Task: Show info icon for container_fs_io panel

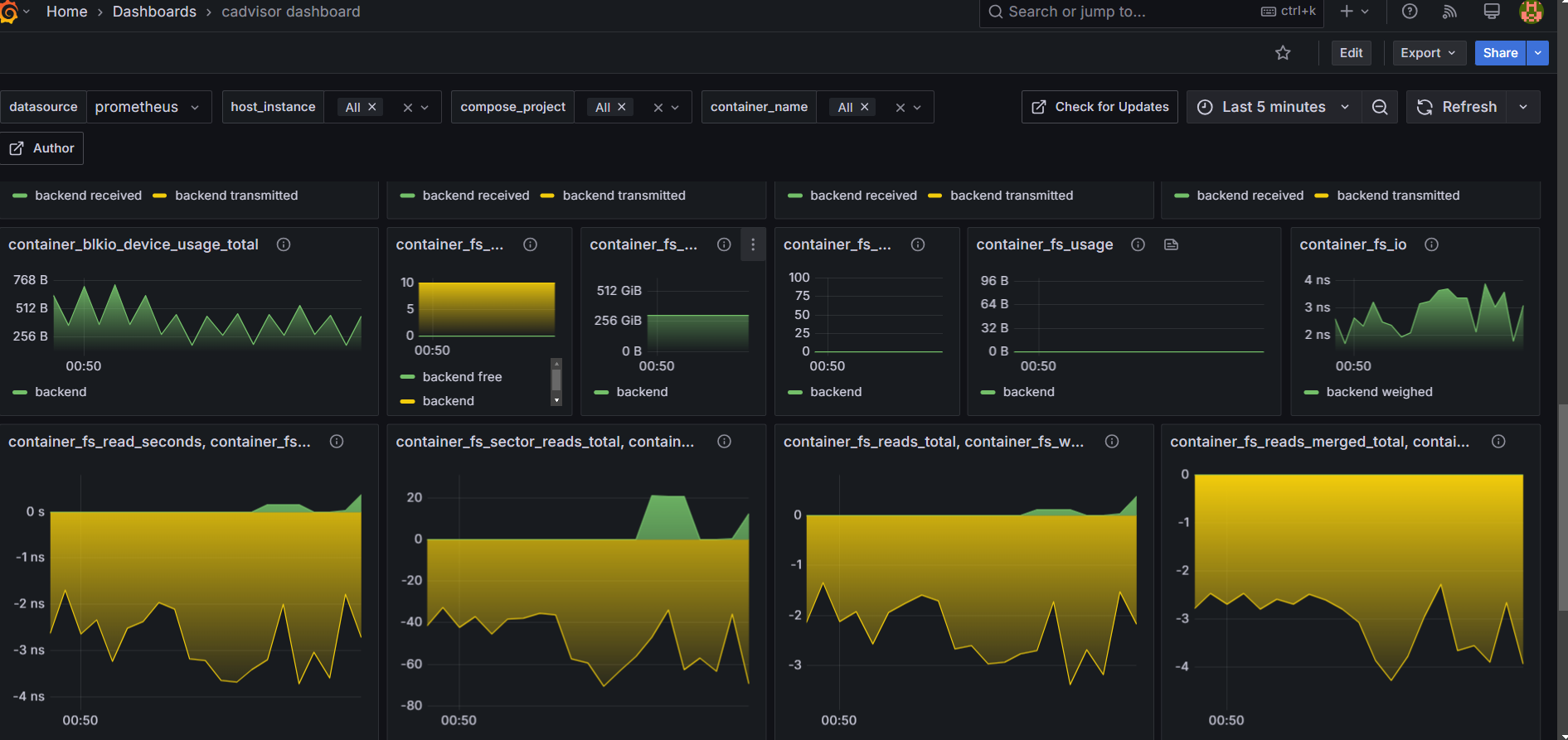Action: (1431, 244)
